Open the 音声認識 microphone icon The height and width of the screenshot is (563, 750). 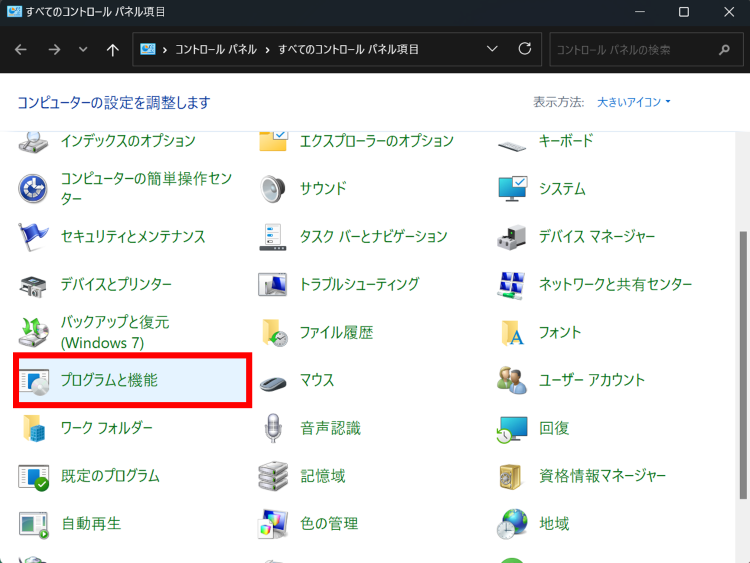[x=273, y=428]
